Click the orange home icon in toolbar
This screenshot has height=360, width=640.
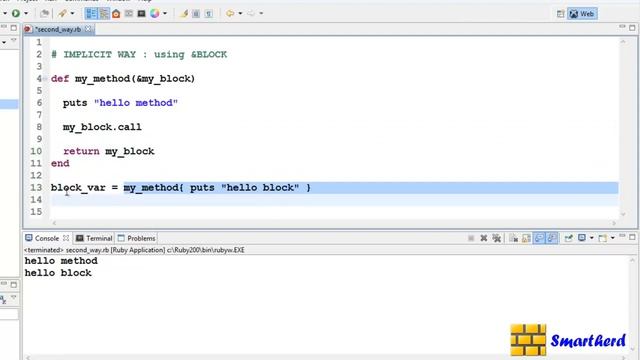[x=116, y=14]
